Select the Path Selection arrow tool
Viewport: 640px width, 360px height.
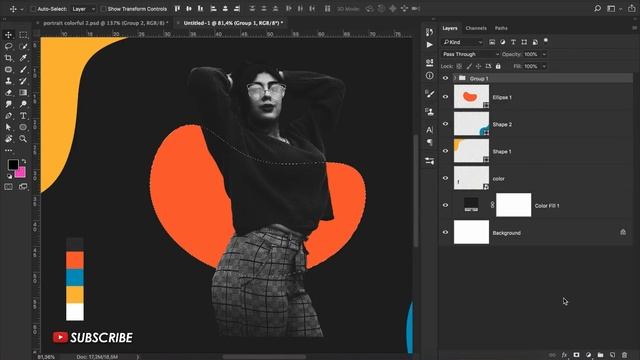(9, 127)
